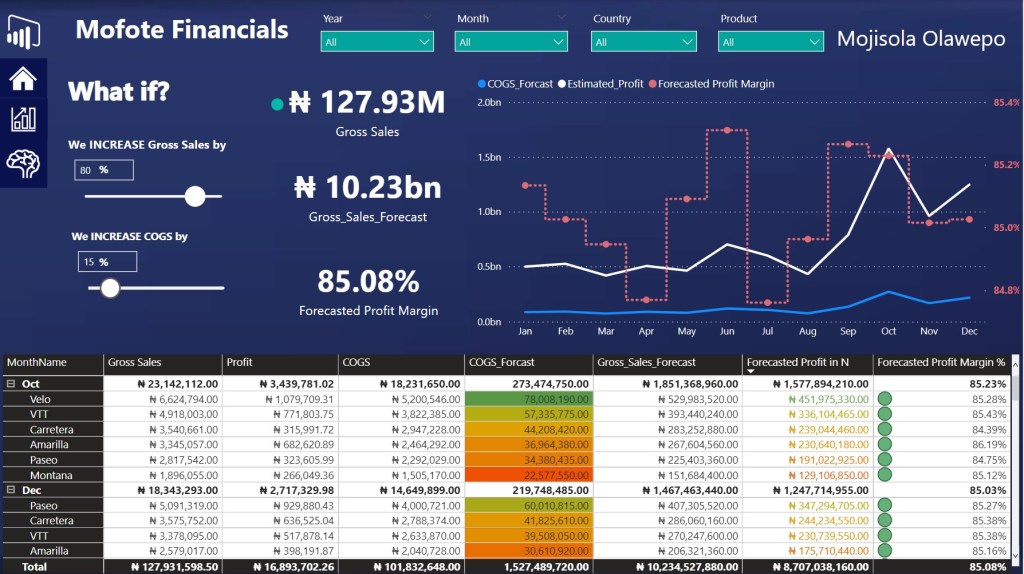Toggle COGS_Forcast series in chart legend
The width and height of the screenshot is (1024, 574).
[516, 84]
